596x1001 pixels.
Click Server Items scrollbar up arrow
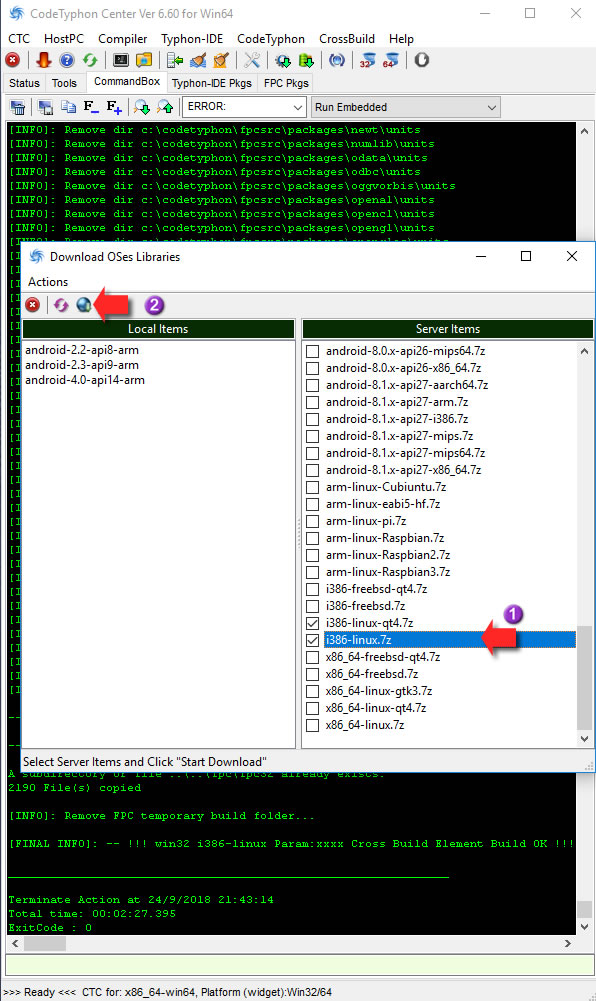click(585, 351)
